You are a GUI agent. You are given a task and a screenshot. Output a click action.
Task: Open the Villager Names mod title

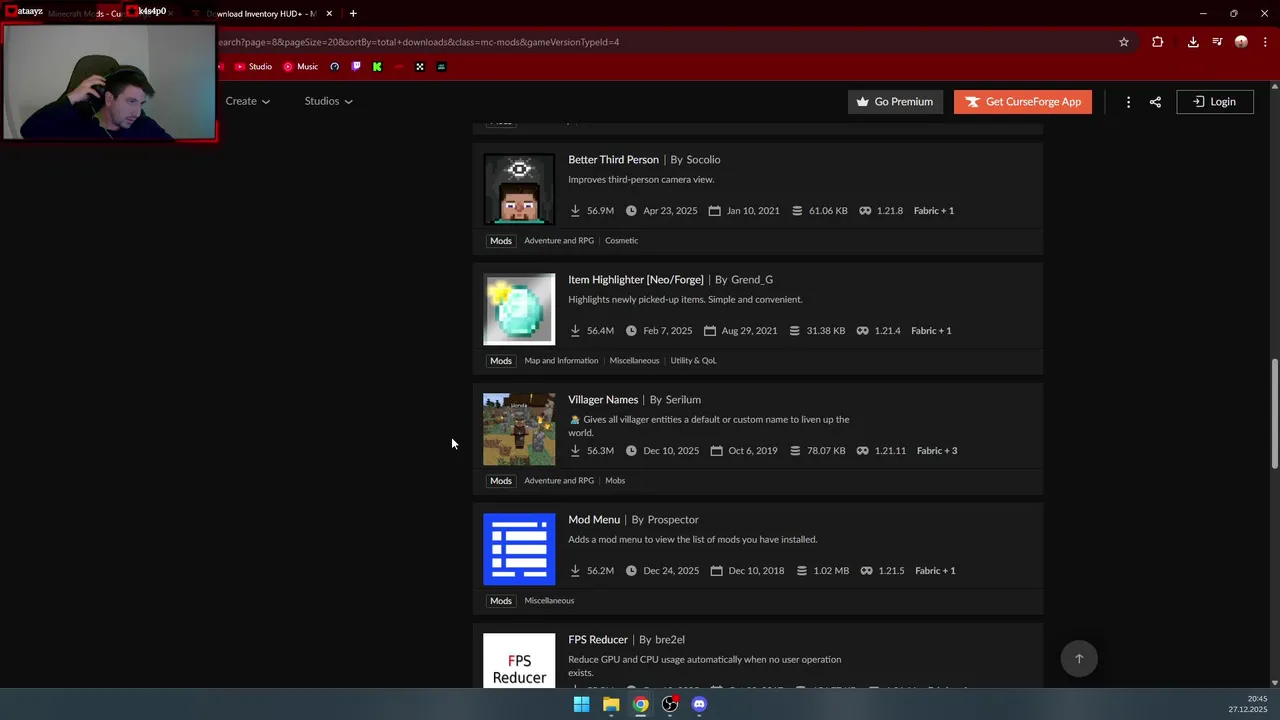point(603,400)
